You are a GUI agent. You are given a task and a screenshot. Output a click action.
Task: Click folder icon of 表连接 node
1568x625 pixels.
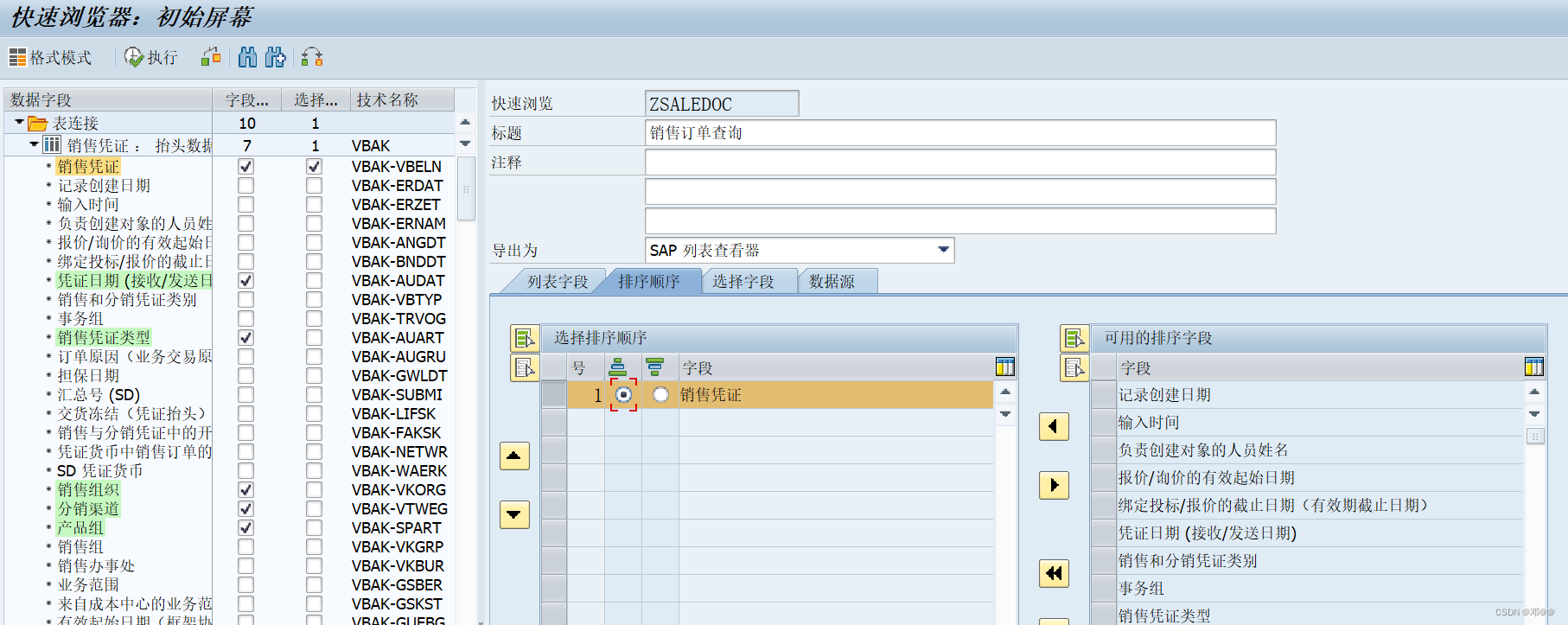click(37, 124)
